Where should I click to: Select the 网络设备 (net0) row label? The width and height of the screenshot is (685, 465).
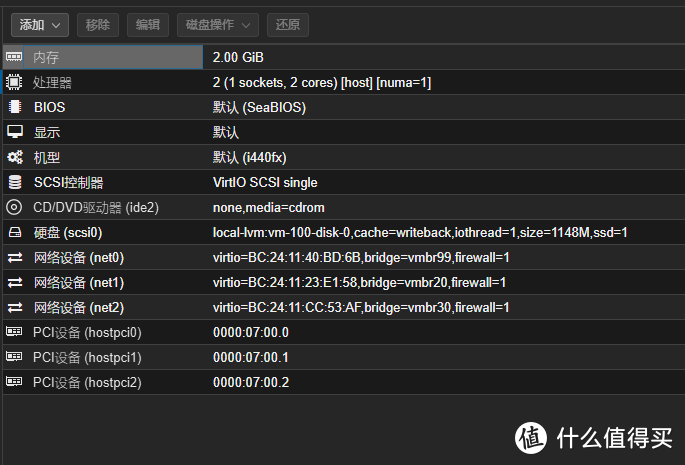click(79, 258)
